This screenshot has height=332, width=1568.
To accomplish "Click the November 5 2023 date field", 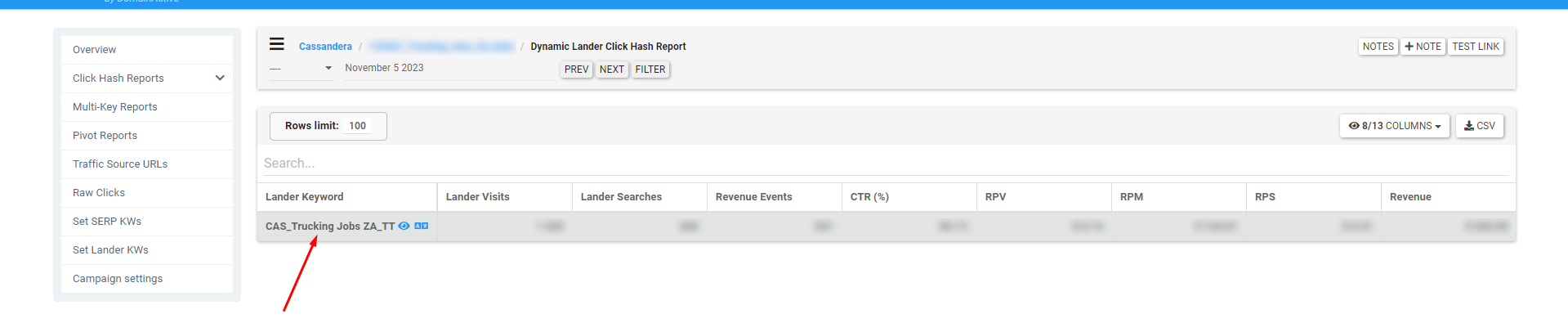I will pyautogui.click(x=449, y=69).
